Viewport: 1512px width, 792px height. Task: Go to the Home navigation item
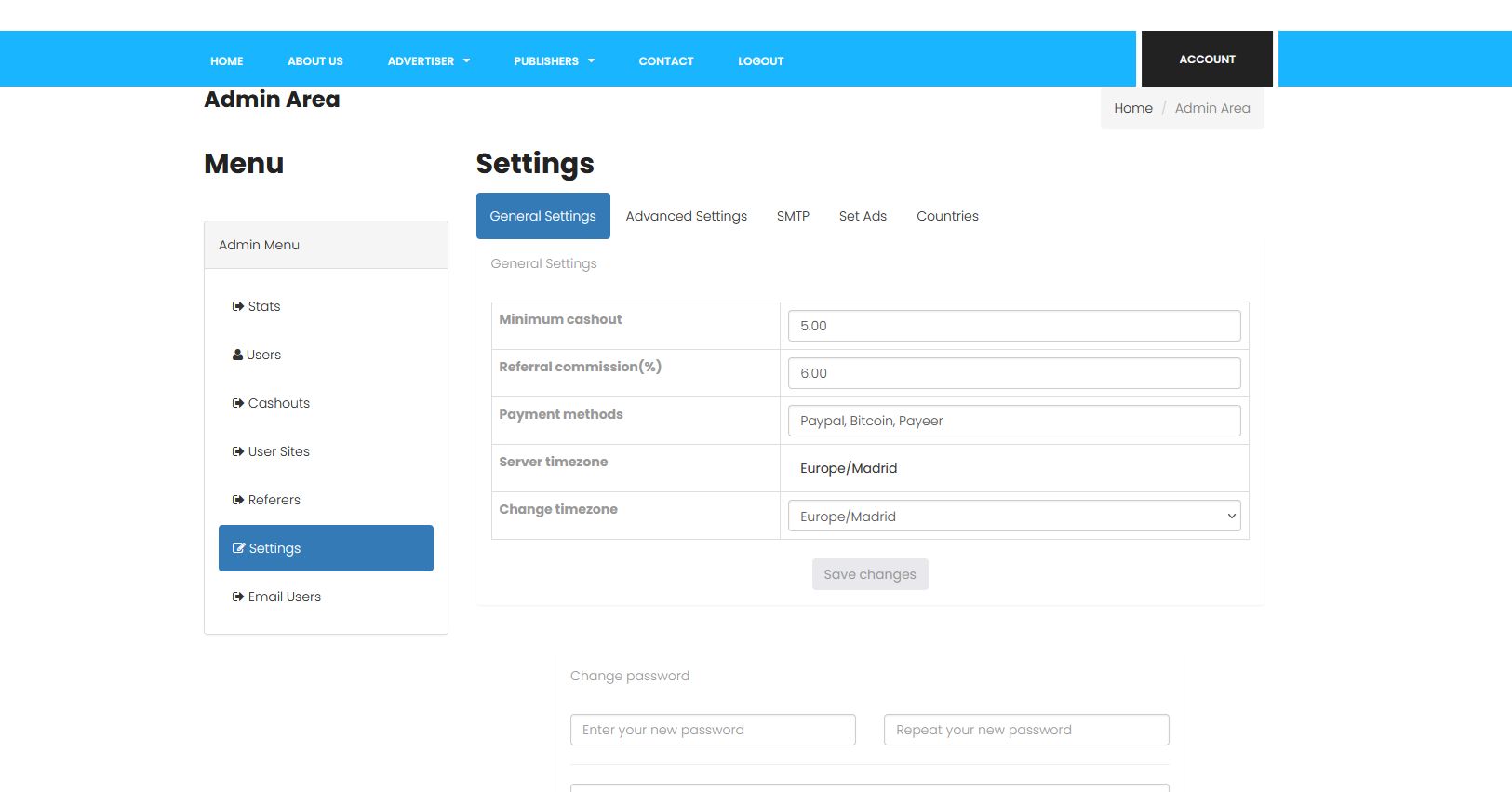tap(226, 61)
